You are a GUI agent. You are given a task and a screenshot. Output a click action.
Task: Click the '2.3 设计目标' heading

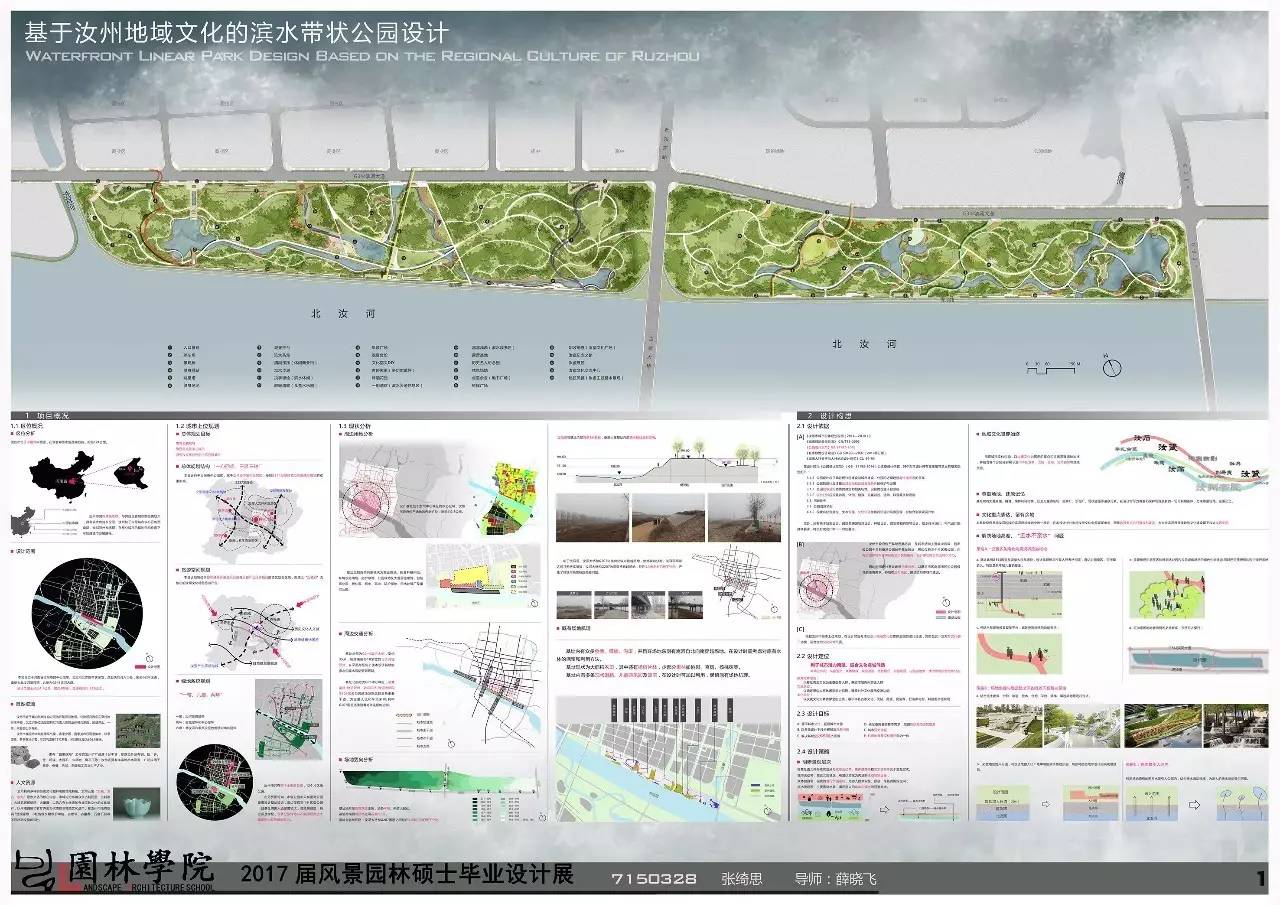813,712
